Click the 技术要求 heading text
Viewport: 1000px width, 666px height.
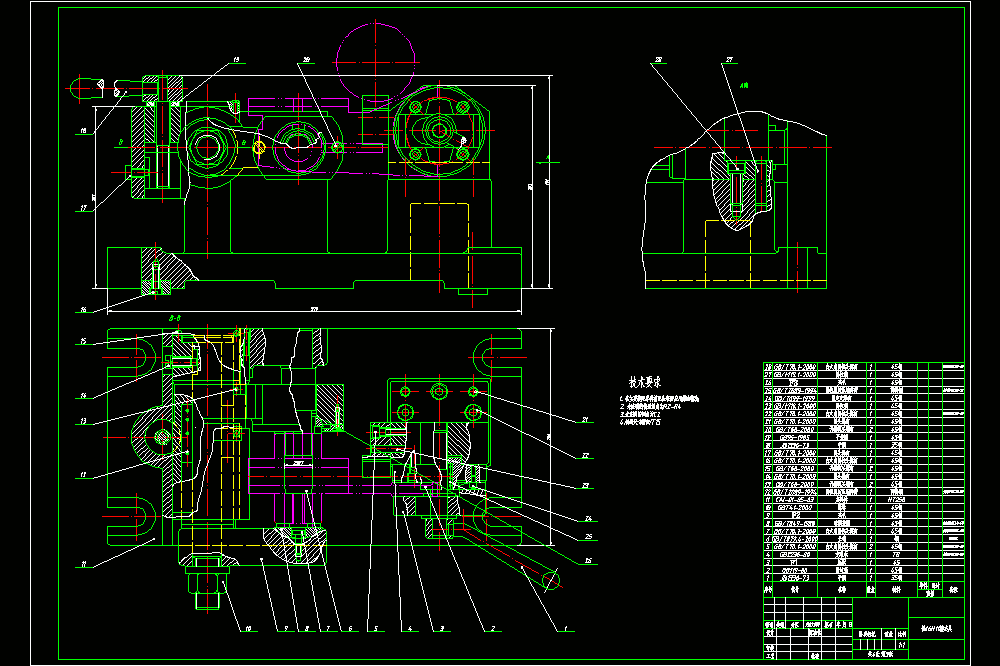[x=645, y=382]
